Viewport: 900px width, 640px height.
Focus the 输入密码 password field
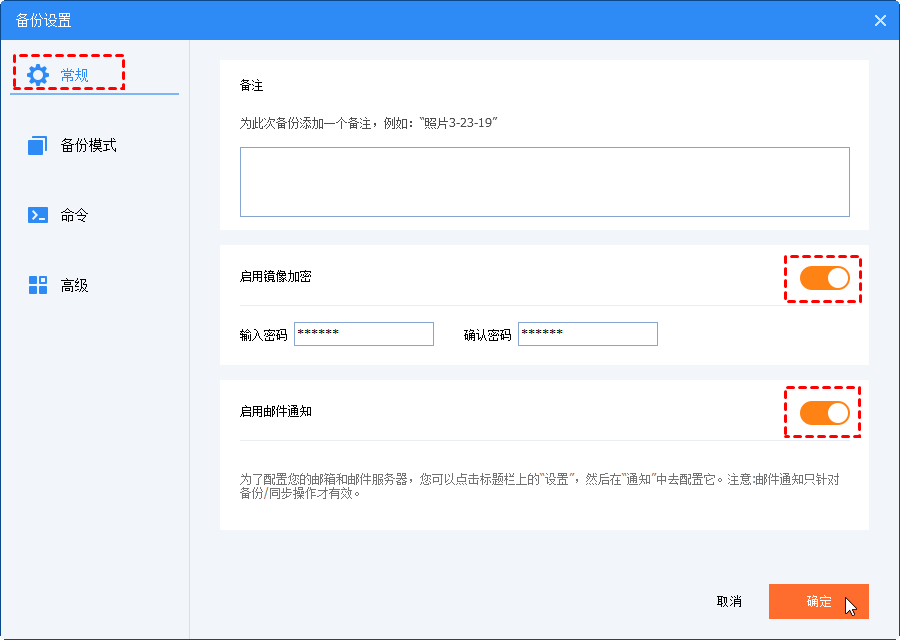(363, 334)
